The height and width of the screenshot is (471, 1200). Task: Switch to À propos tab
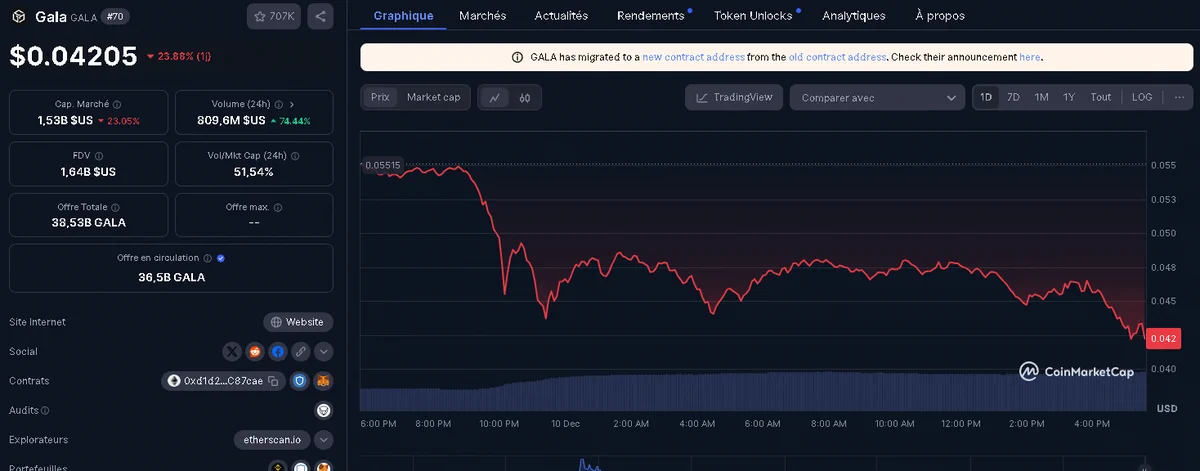(940, 16)
